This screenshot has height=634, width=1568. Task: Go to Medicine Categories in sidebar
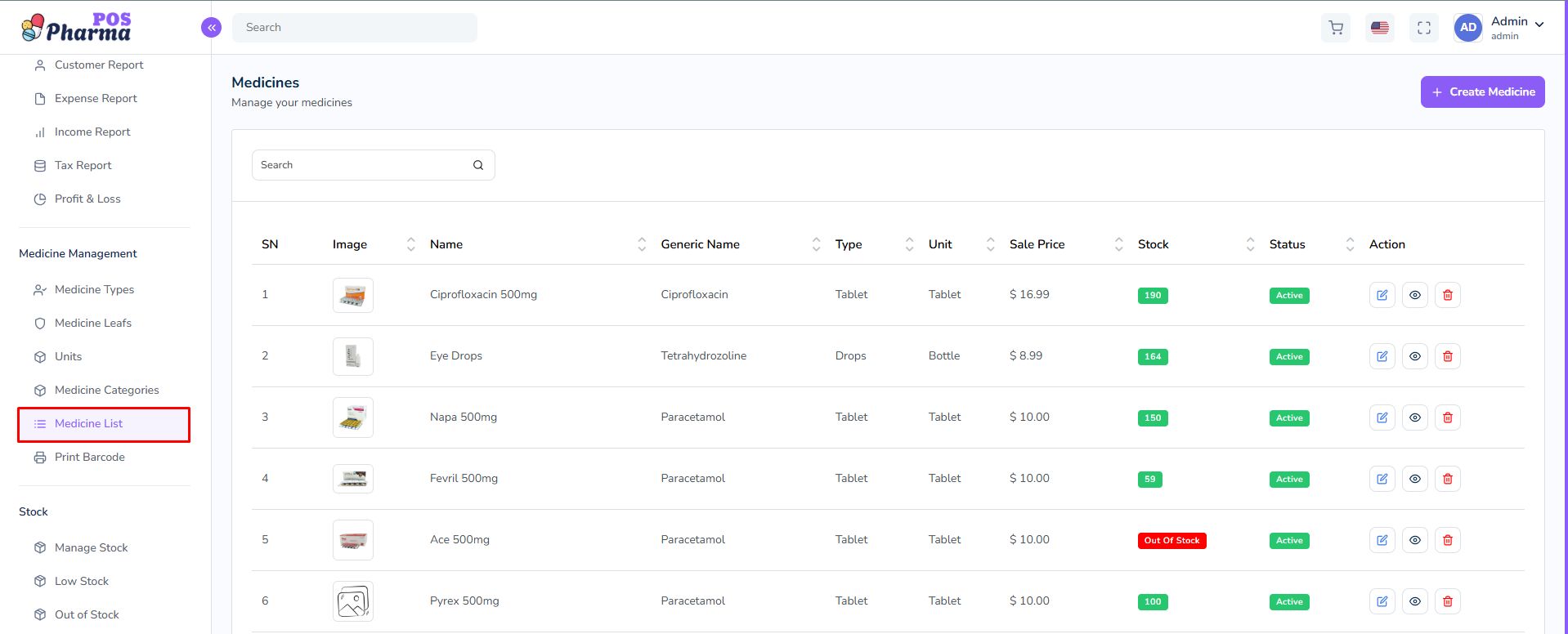(x=106, y=391)
